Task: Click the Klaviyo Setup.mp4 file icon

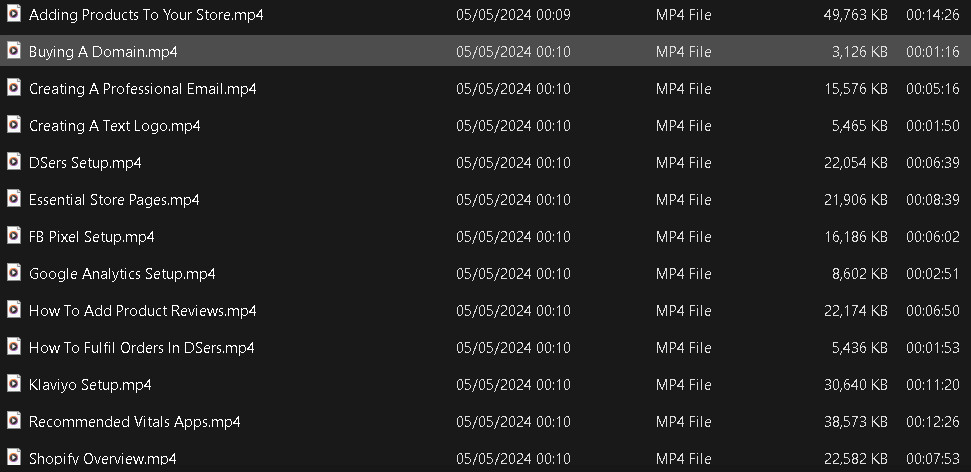Action: pyautogui.click(x=14, y=384)
